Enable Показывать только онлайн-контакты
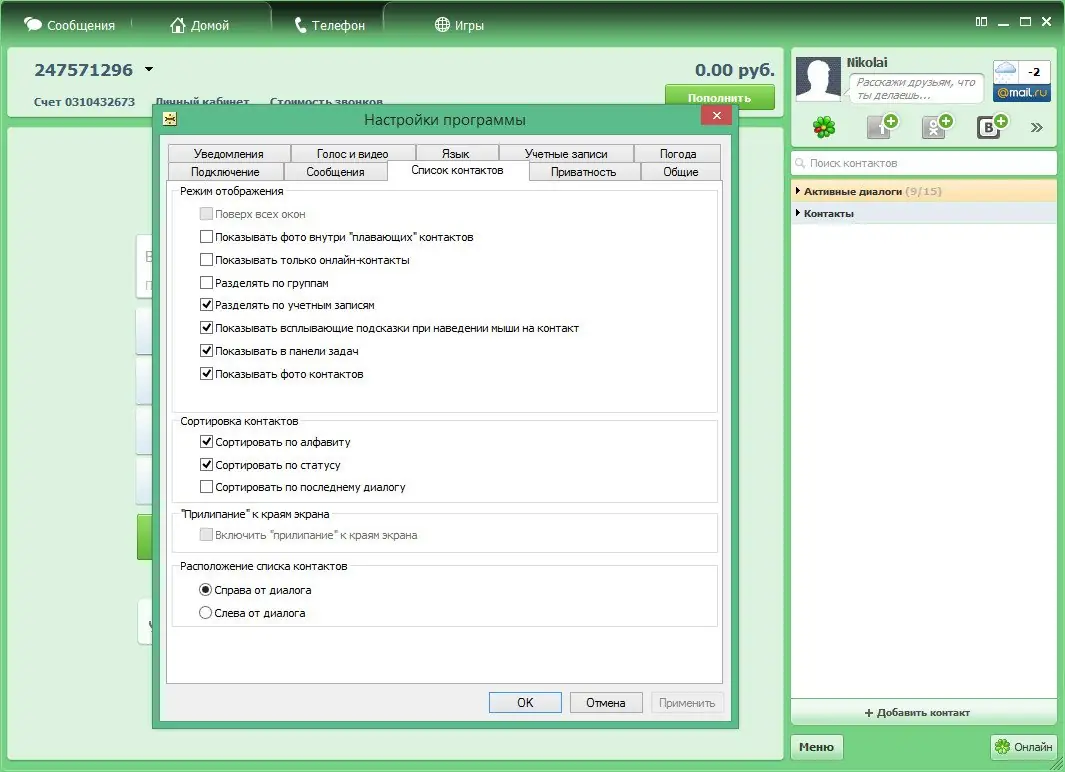The height and width of the screenshot is (772, 1065). pos(206,259)
